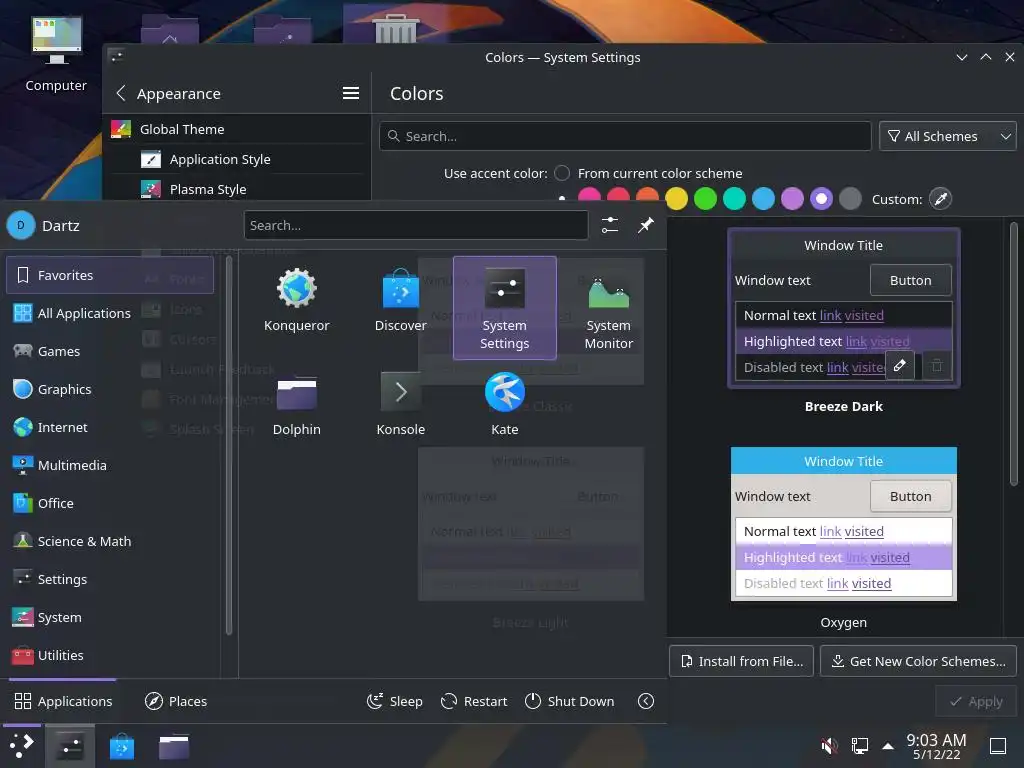
Task: Open Utilities category
Action: tap(110, 654)
